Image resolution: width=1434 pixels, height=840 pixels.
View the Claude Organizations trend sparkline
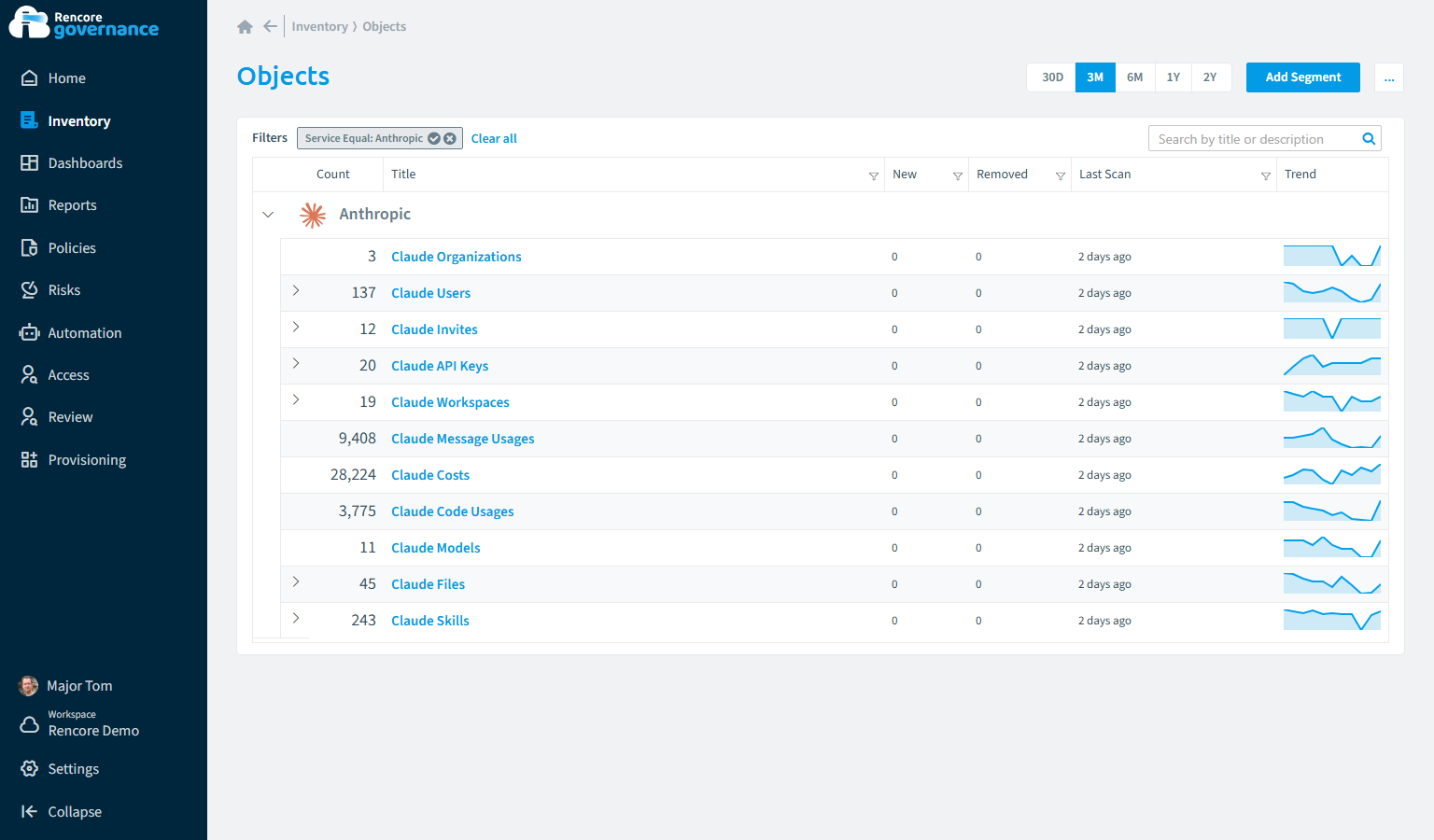[1332, 256]
